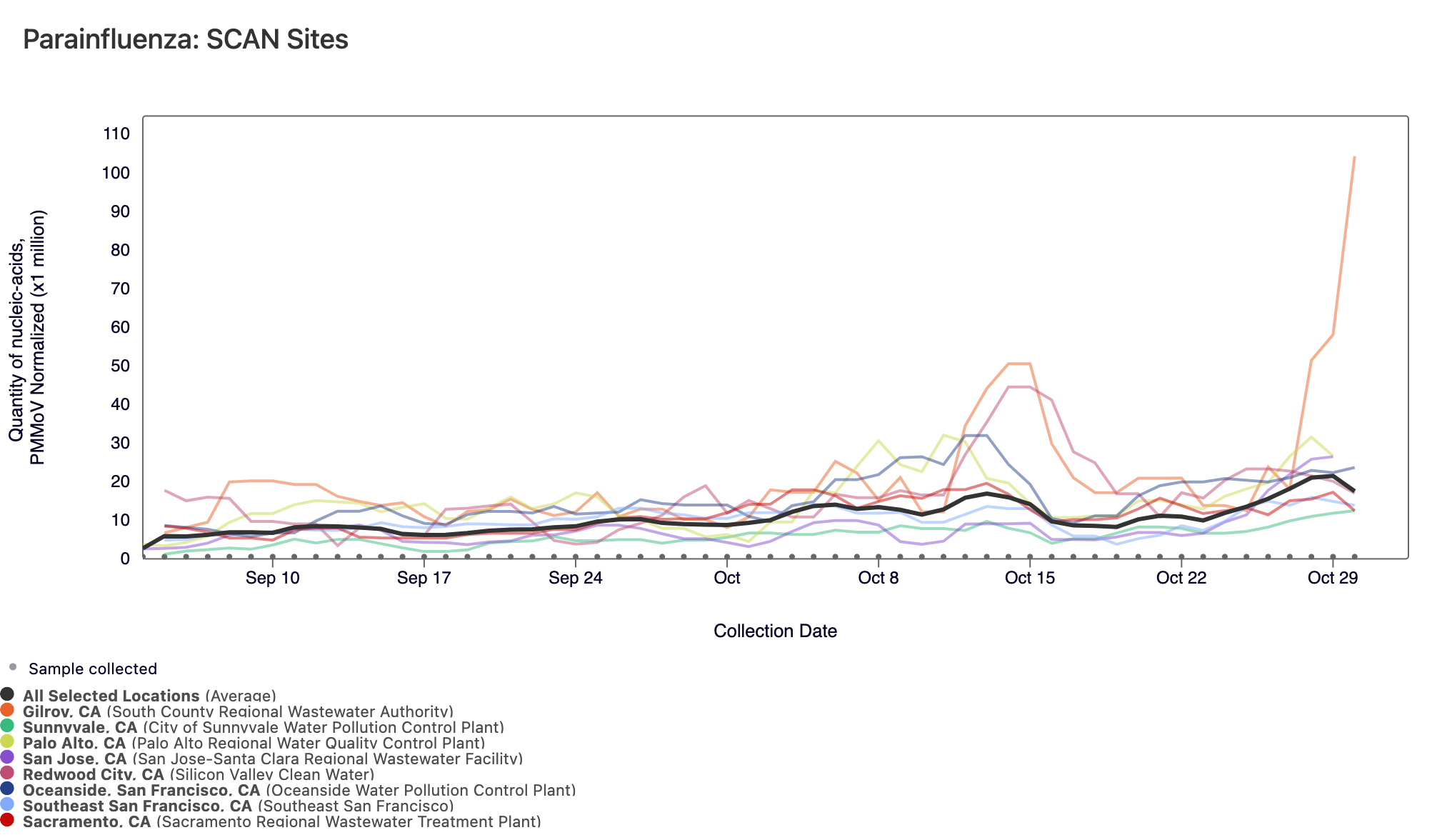Viewport: 1437px width, 840px height.
Task: Toggle the Palo Alto, CA series label
Action: pyautogui.click(x=74, y=744)
